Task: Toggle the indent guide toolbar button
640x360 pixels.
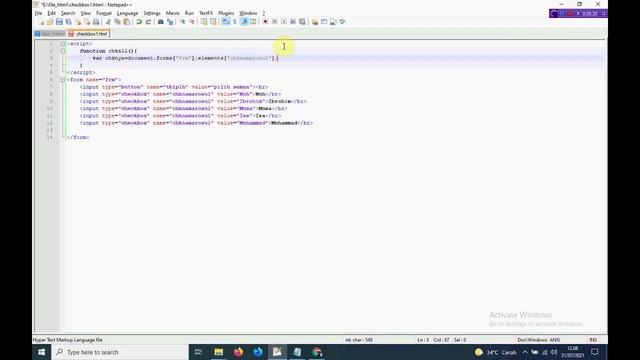Action: [x=244, y=22]
